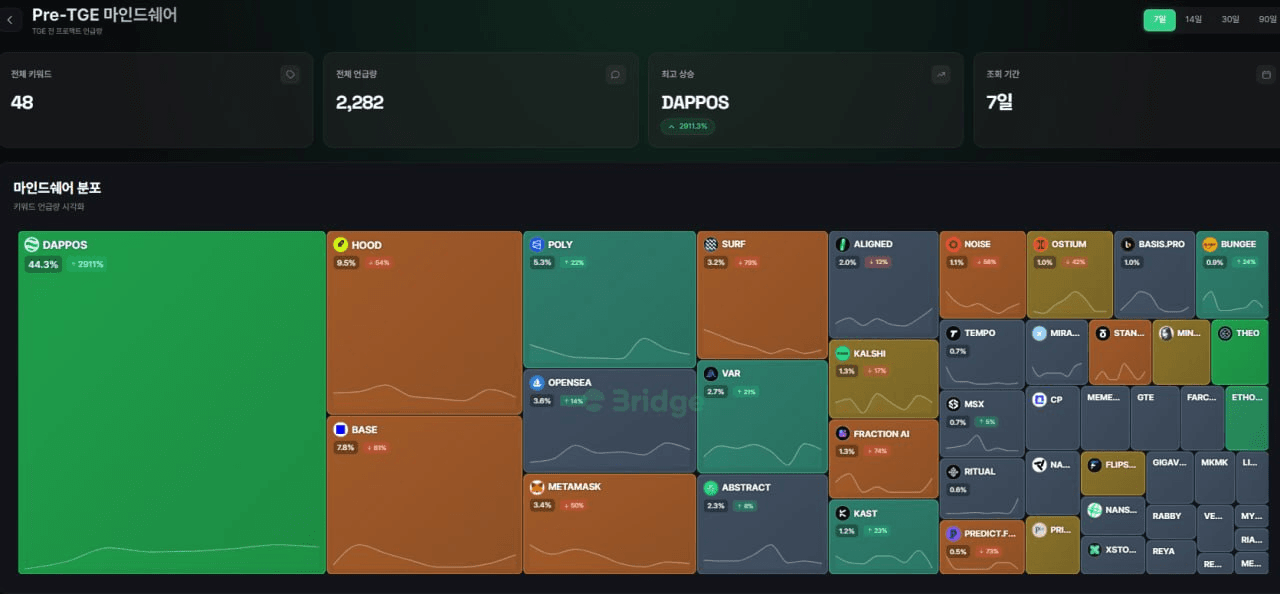
Task: Click the PREDICT.F... logo icon
Action: click(954, 534)
